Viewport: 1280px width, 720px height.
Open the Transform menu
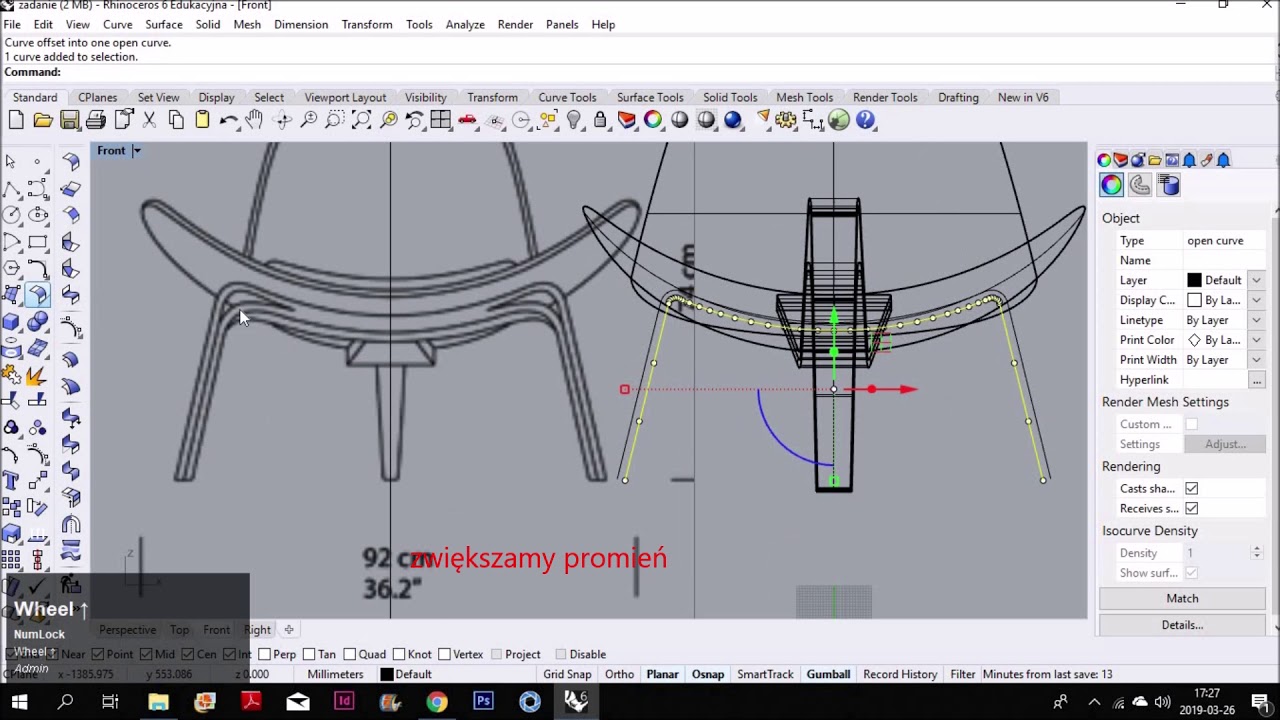pos(367,24)
